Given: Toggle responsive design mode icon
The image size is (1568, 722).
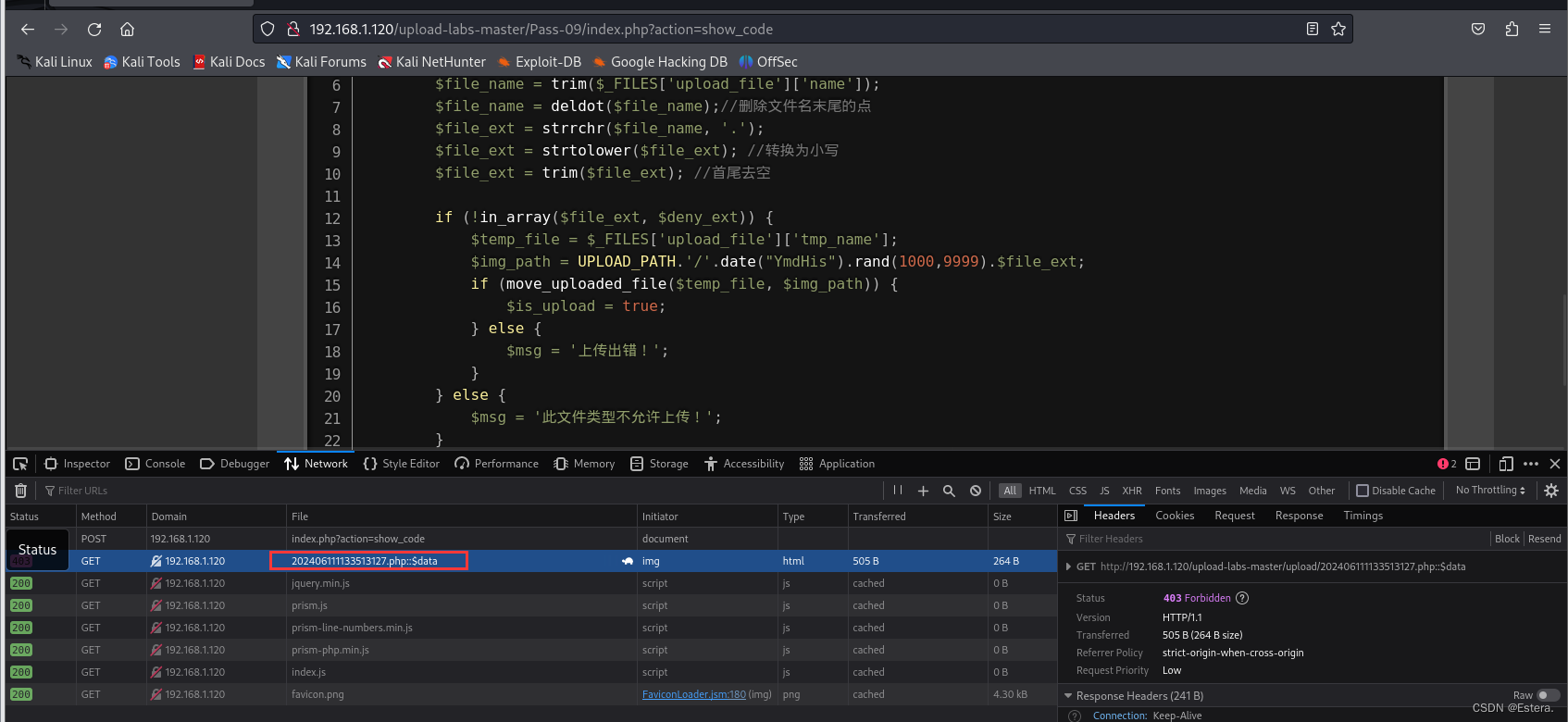Looking at the screenshot, I should click(x=1506, y=464).
